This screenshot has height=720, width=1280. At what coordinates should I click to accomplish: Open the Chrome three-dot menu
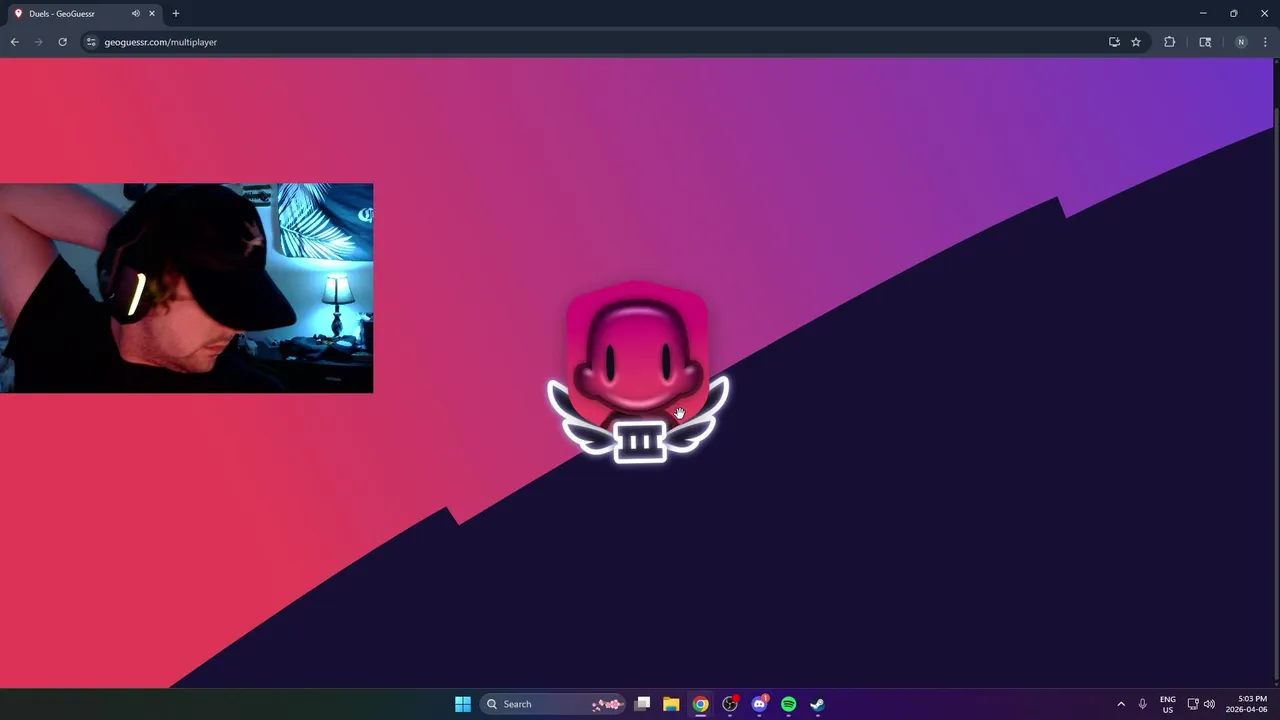(1266, 42)
